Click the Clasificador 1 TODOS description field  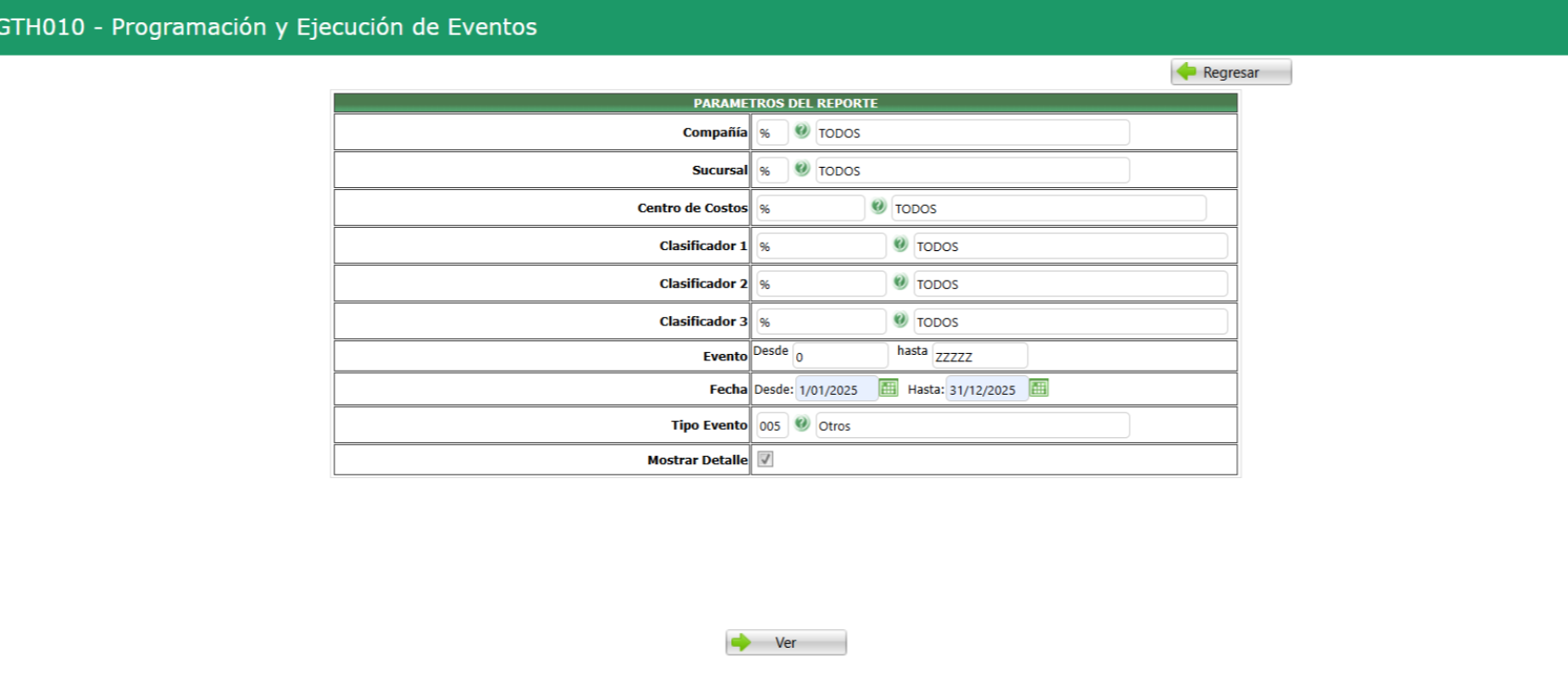1070,246
